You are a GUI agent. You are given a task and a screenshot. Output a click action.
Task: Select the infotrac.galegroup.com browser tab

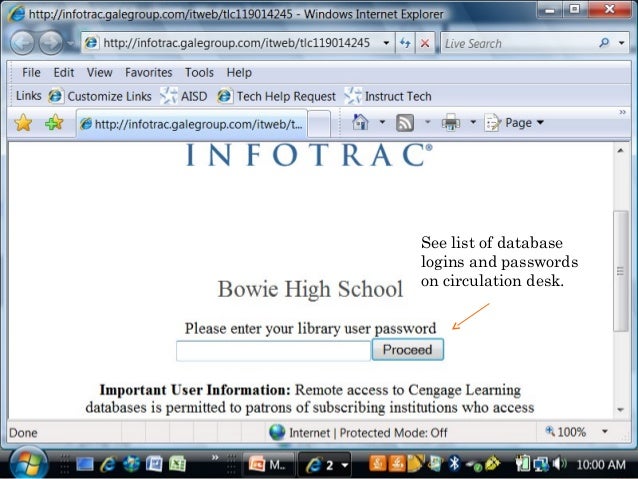(x=191, y=124)
